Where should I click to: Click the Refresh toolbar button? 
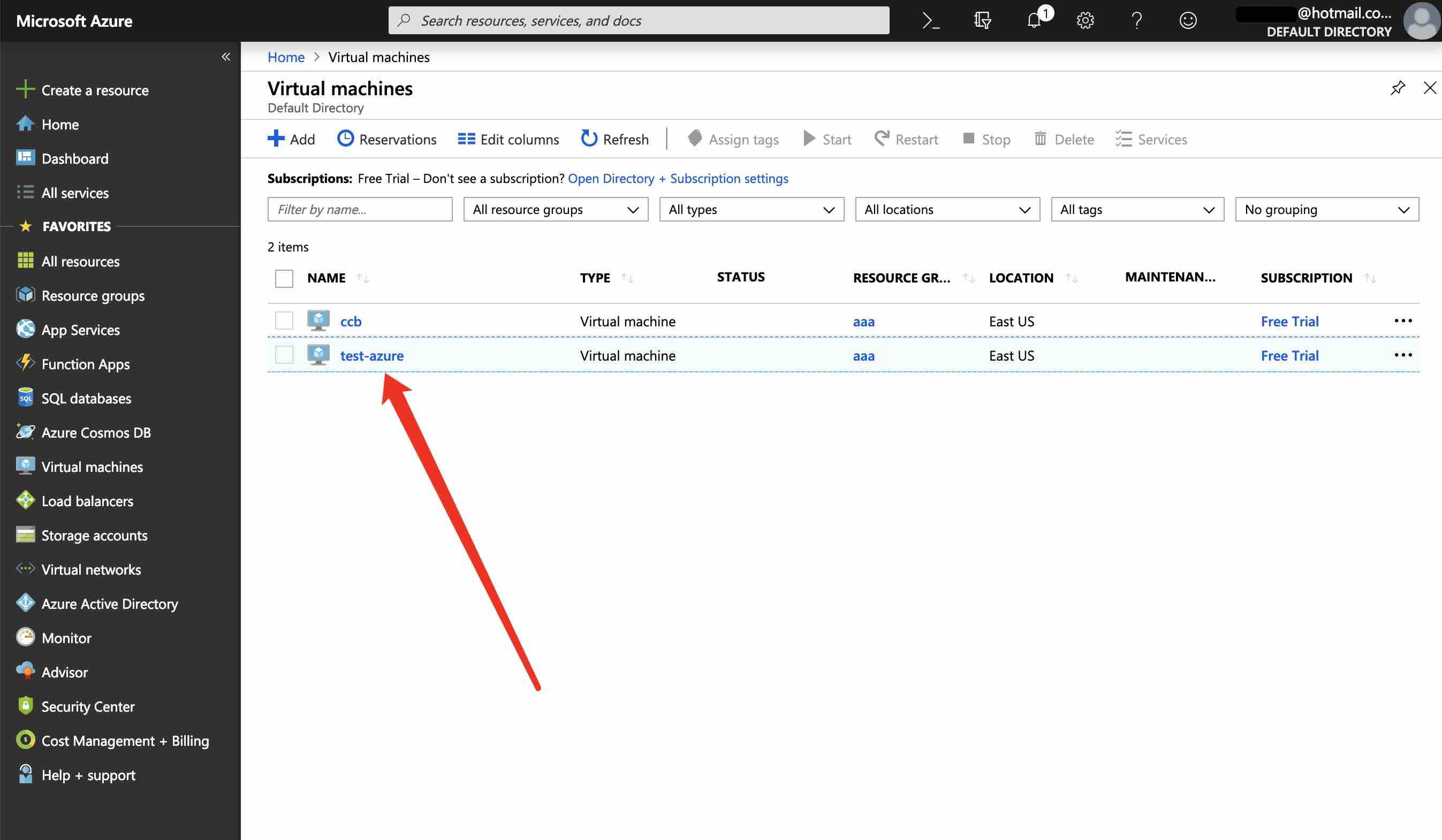pos(614,139)
